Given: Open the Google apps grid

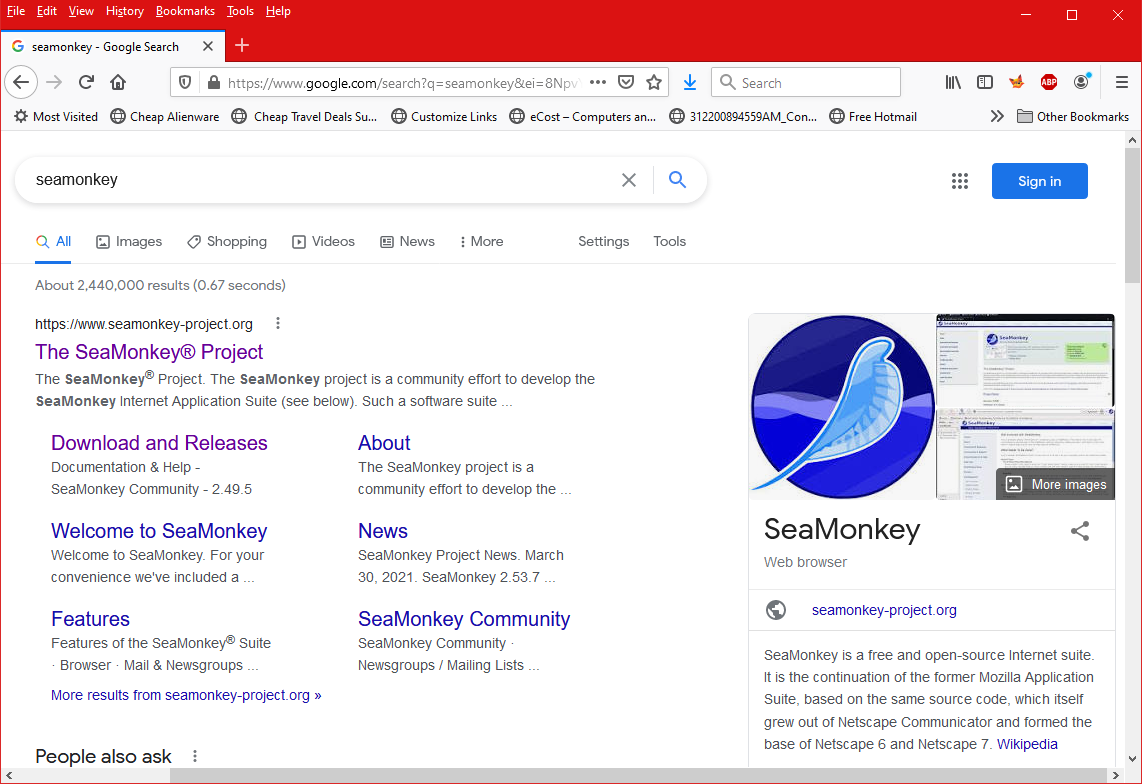Looking at the screenshot, I should pos(960,181).
